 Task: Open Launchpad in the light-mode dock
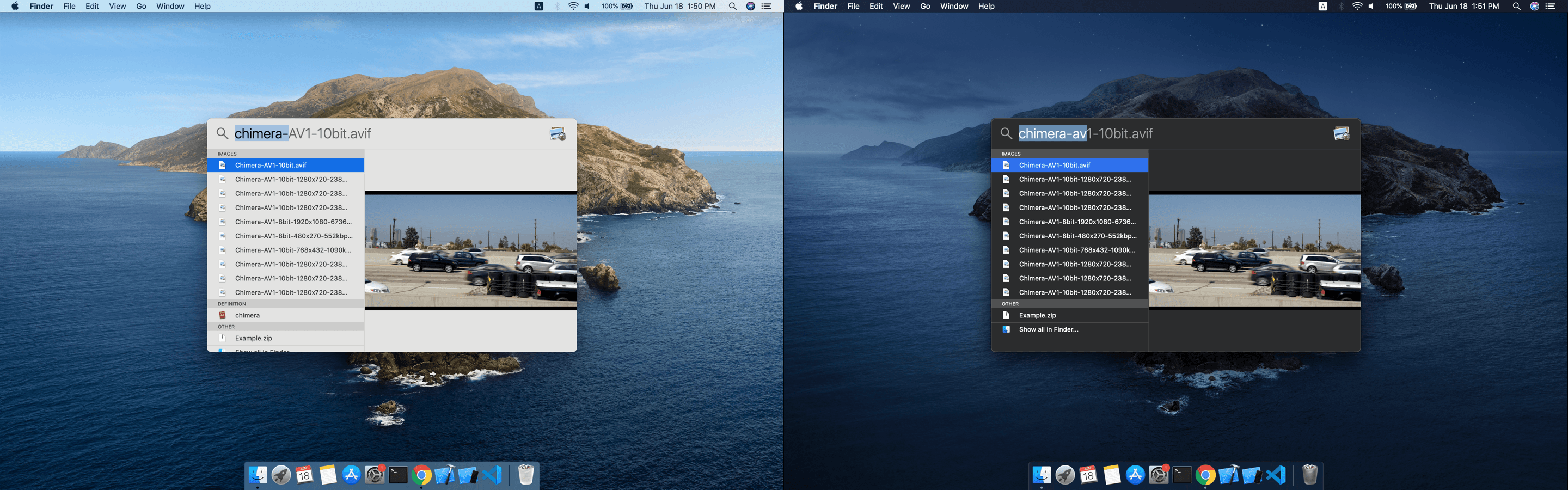280,475
